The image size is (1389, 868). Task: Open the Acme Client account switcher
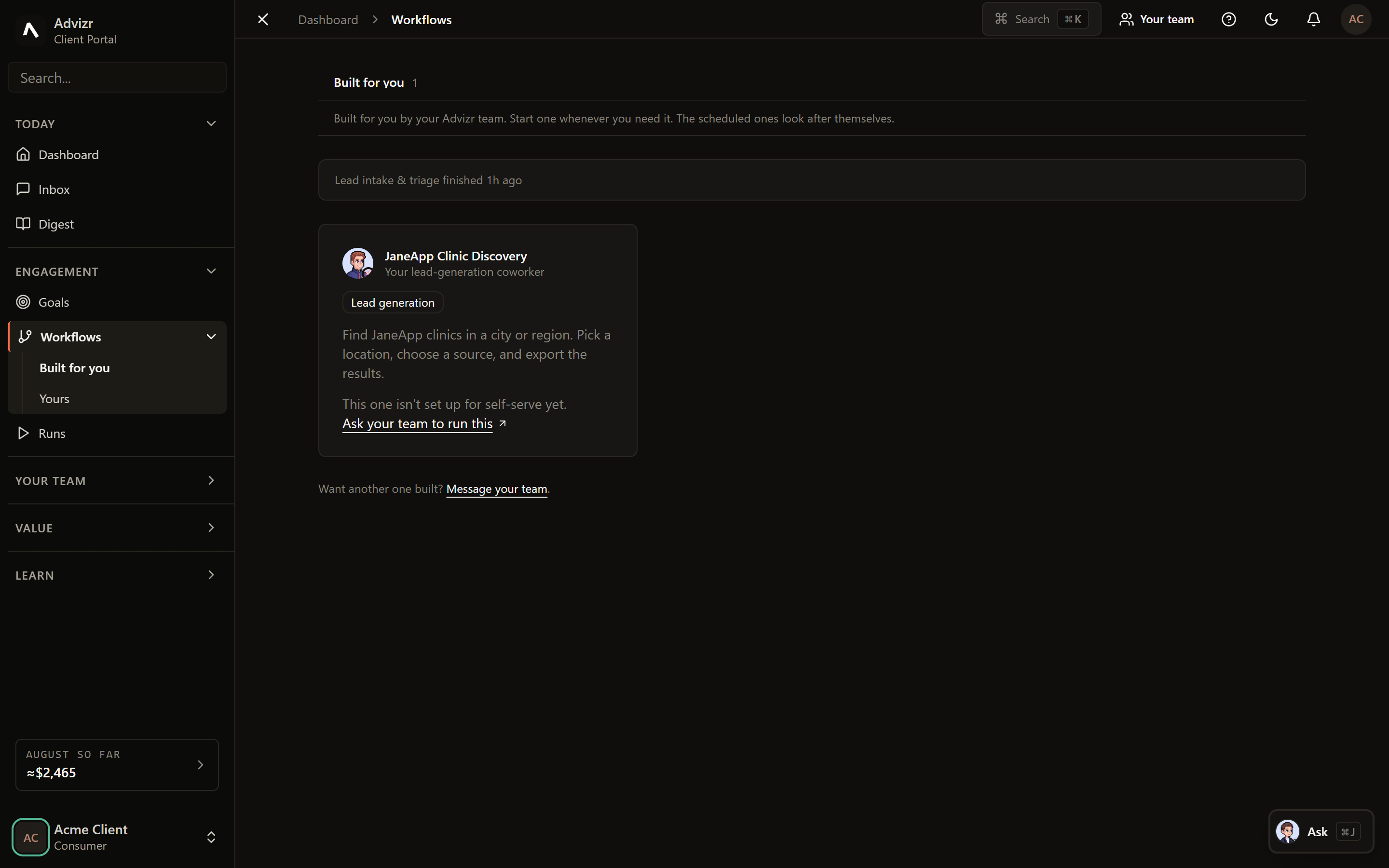(x=117, y=838)
